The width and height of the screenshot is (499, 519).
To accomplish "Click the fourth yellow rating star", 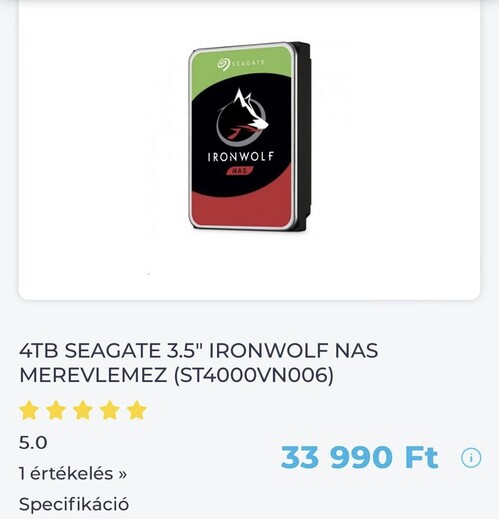I will coord(110,410).
